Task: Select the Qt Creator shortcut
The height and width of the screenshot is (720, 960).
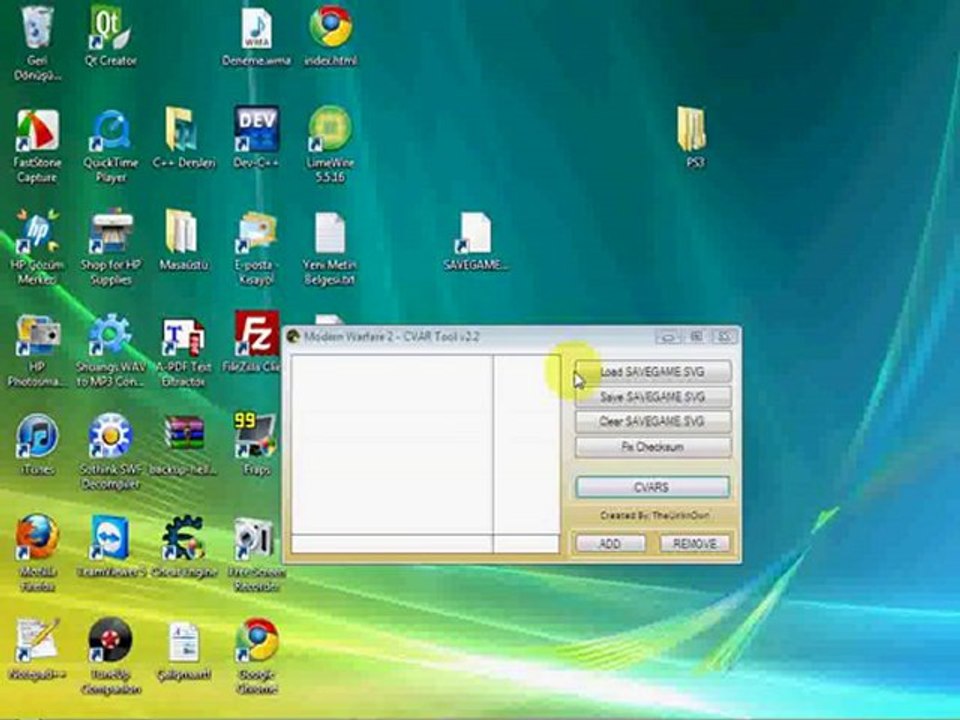Action: click(x=110, y=36)
